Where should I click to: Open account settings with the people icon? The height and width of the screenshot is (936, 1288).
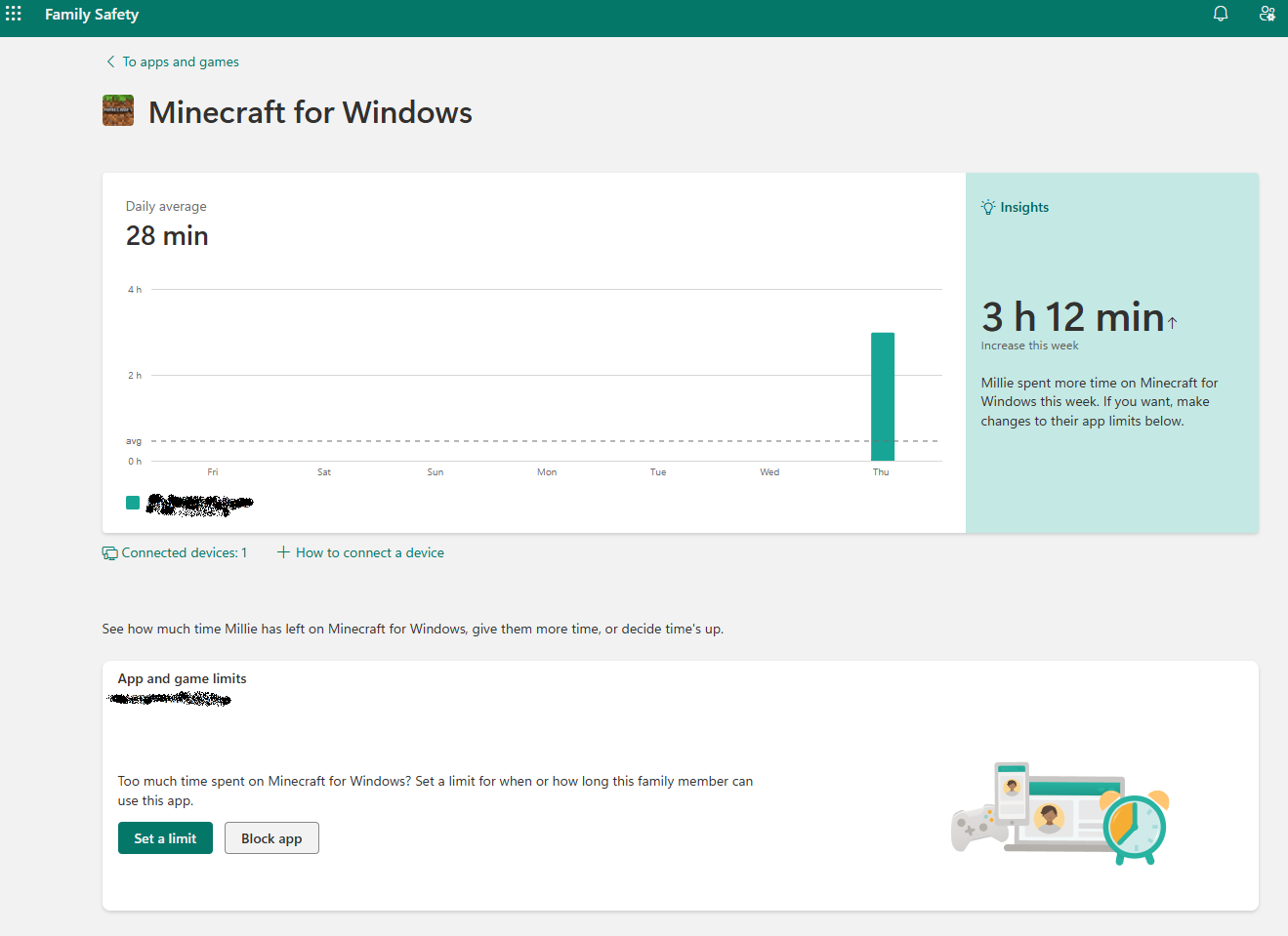click(x=1267, y=13)
